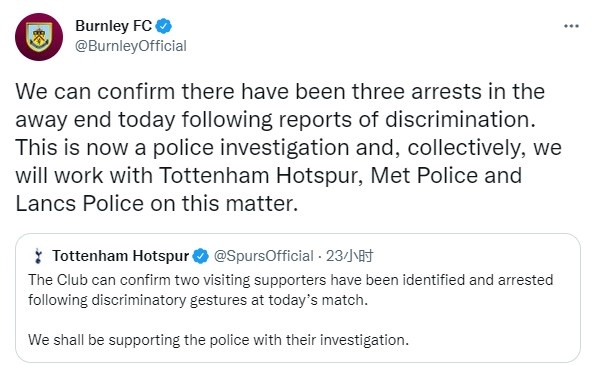The image size is (592, 365).
Task: Open the quoted tweet's 23-hour timestamp
Action: click(350, 256)
